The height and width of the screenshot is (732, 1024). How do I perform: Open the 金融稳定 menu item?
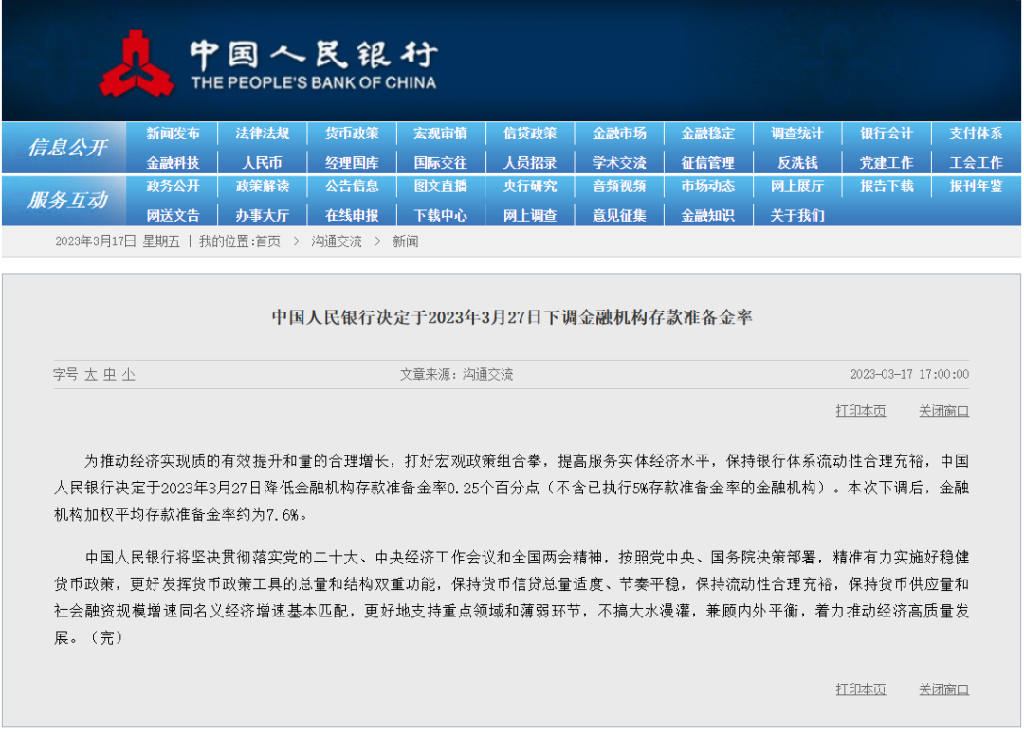point(709,133)
